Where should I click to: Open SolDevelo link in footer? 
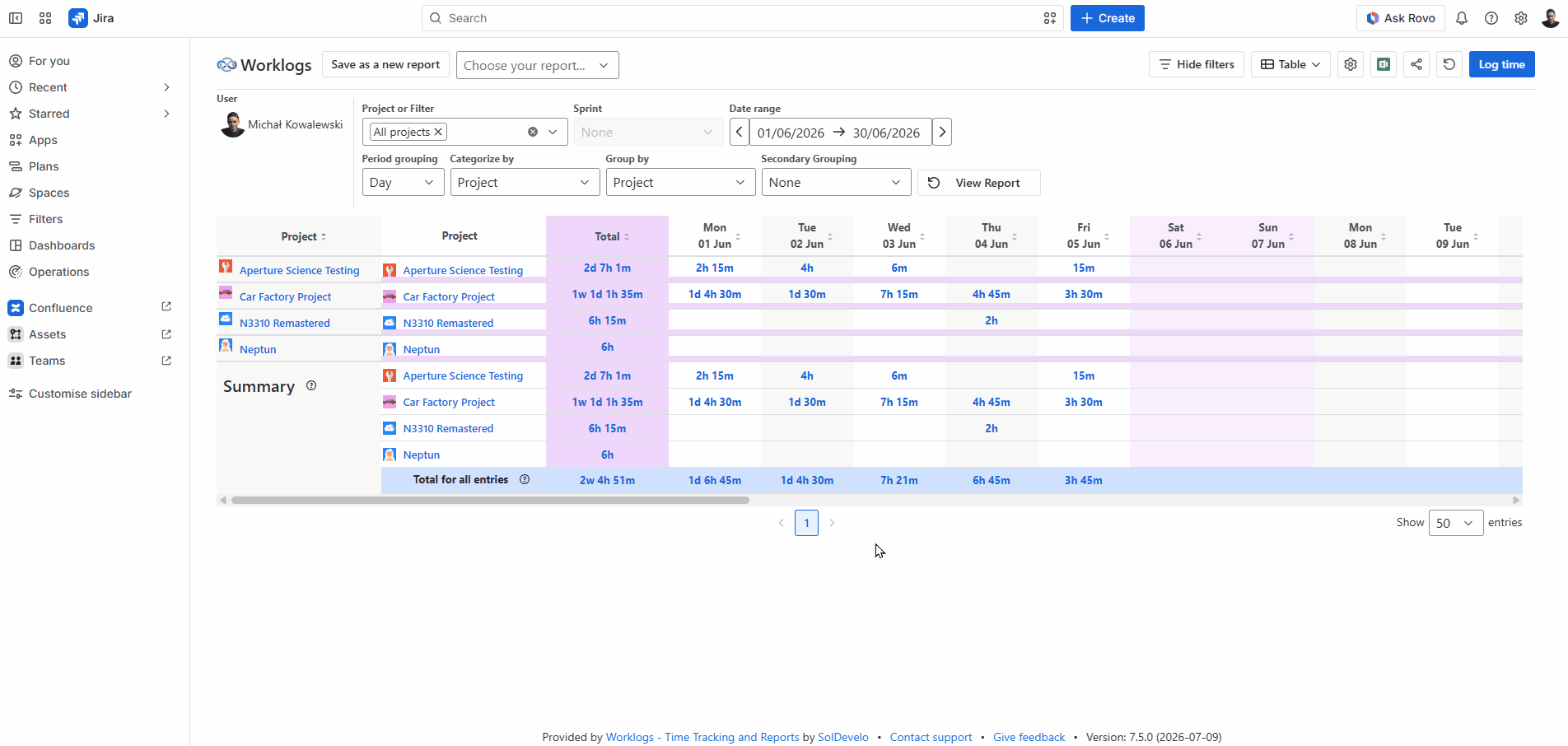pyautogui.click(x=843, y=737)
